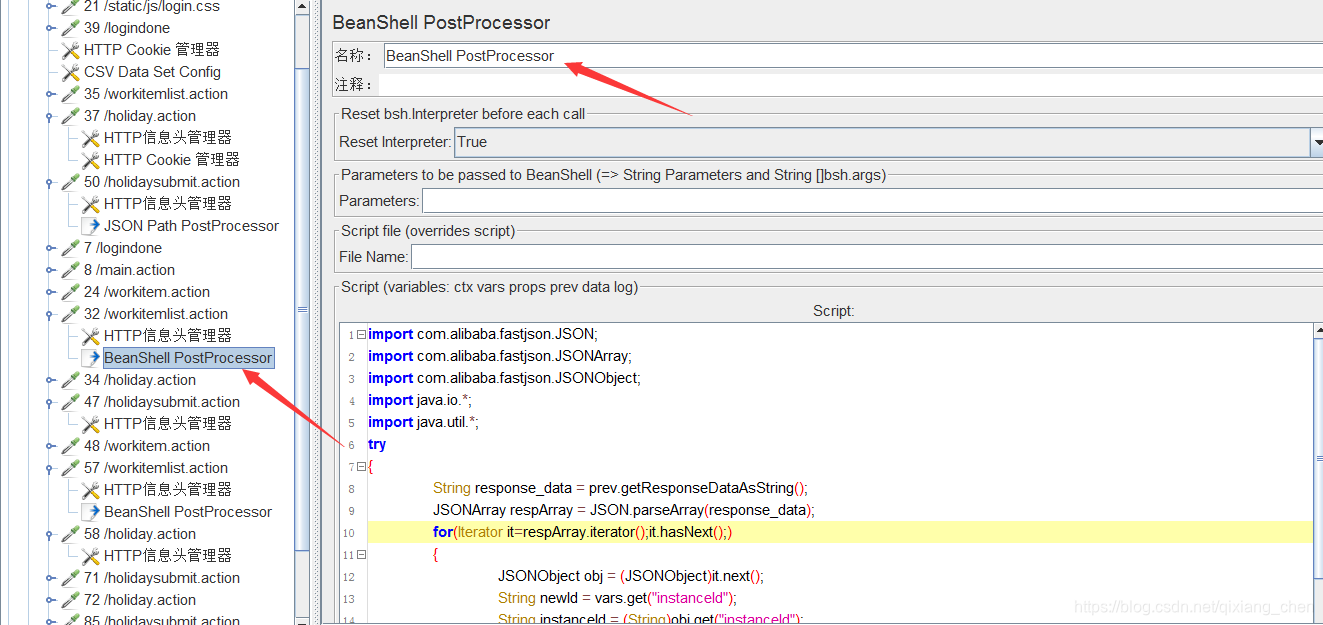Screen dimensions: 1323x625
Task: Click the String newId = vars.get line
Action: tap(617, 598)
